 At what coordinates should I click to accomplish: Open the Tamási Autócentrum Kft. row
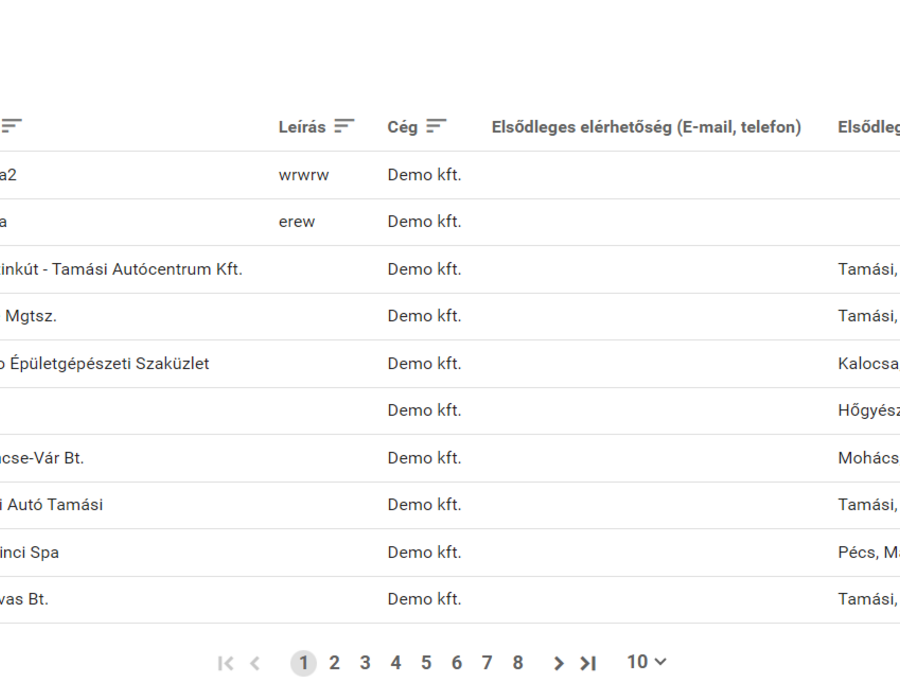[x=450, y=269]
